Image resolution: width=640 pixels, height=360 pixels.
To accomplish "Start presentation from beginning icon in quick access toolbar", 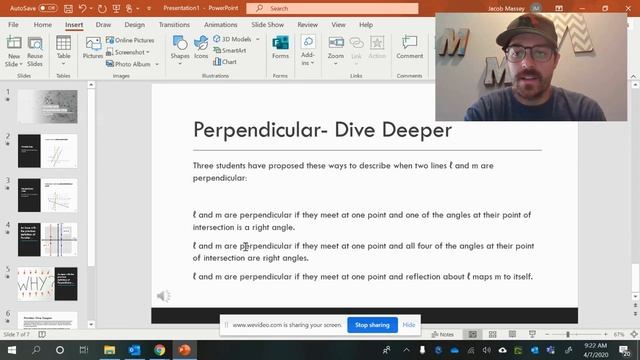I will (x=116, y=8).
